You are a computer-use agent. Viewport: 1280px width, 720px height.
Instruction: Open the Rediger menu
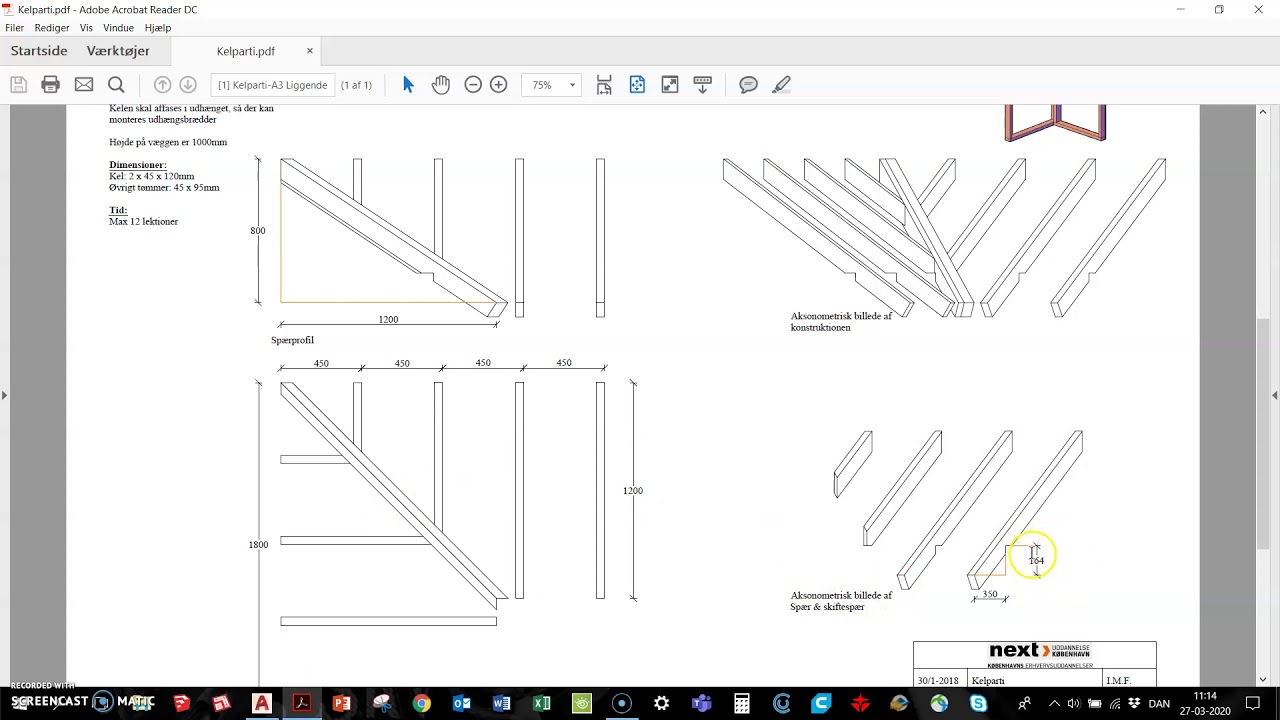52,28
